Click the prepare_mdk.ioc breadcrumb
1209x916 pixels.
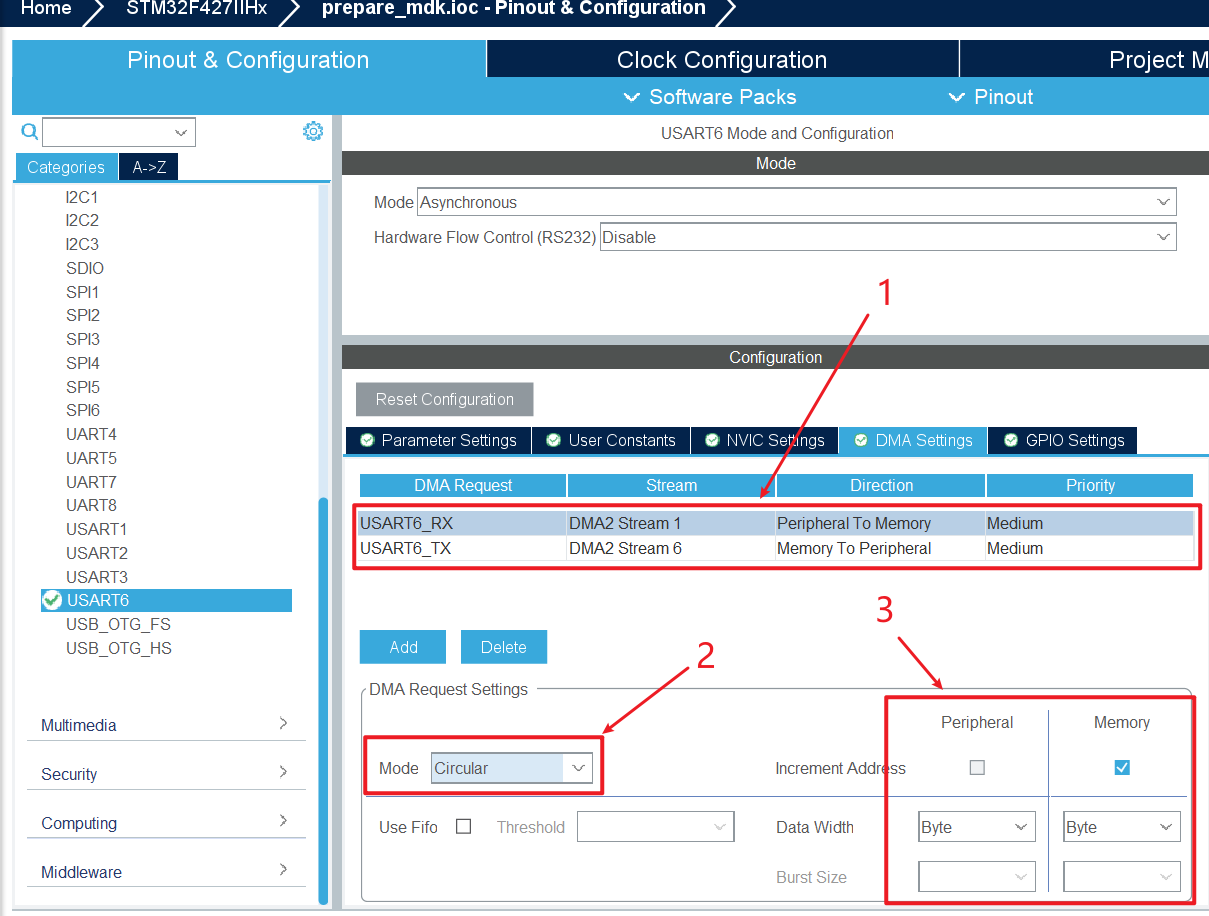coord(513,9)
